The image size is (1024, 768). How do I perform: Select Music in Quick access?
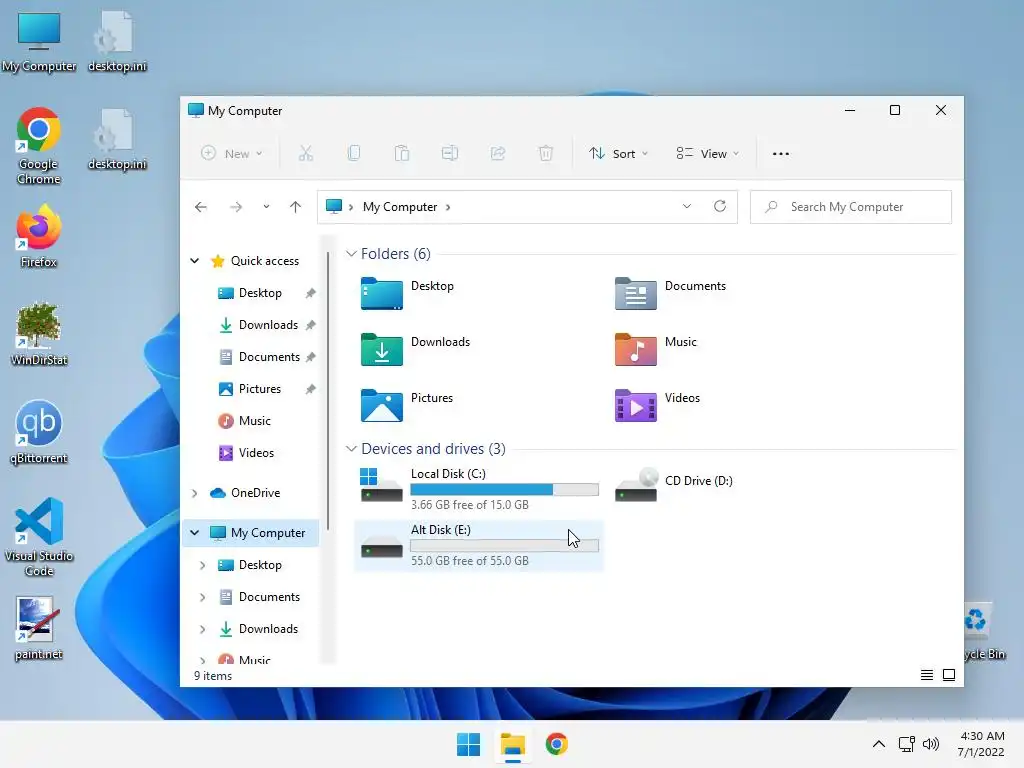(254, 421)
